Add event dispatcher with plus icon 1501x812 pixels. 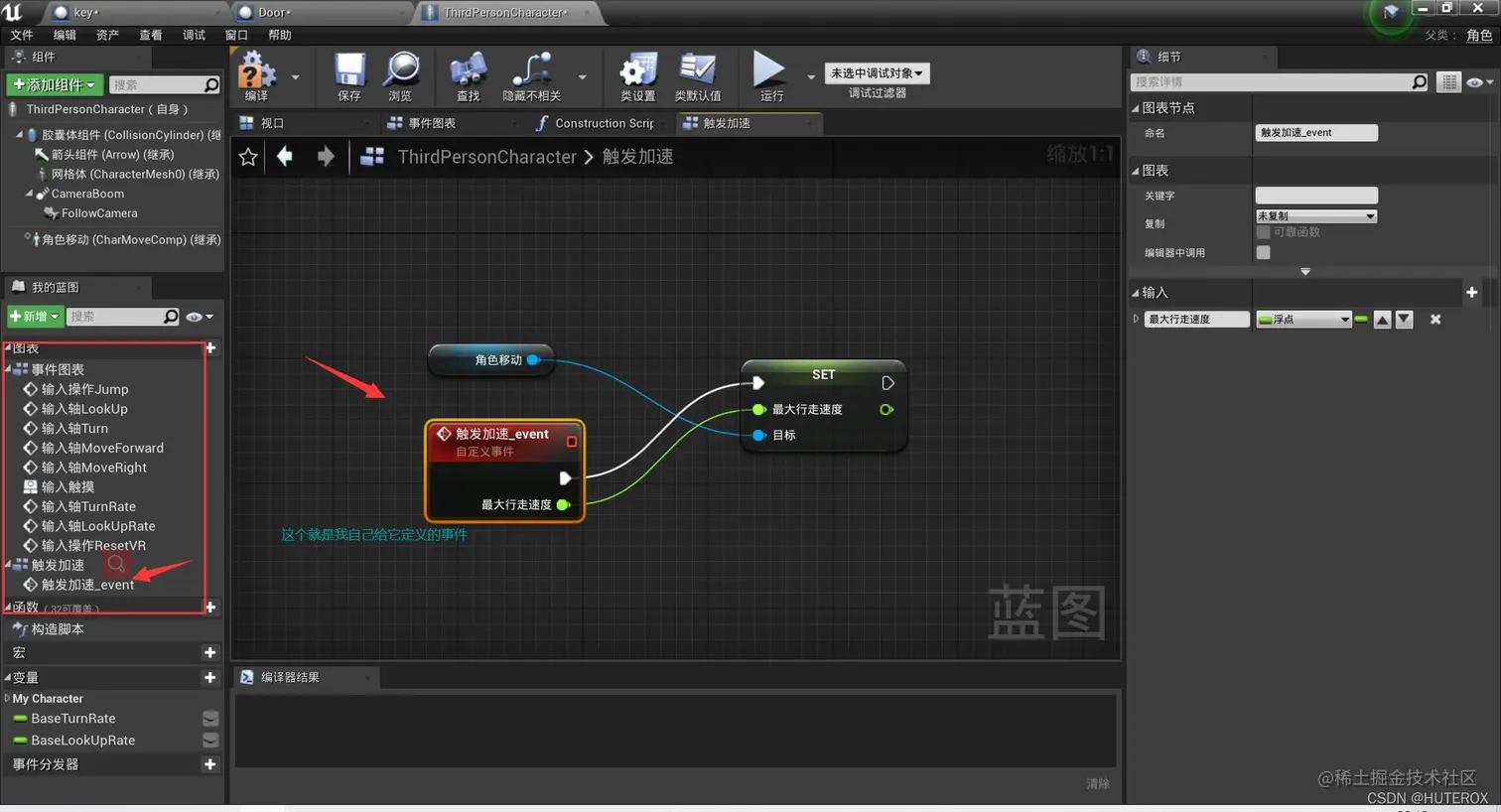coord(209,764)
